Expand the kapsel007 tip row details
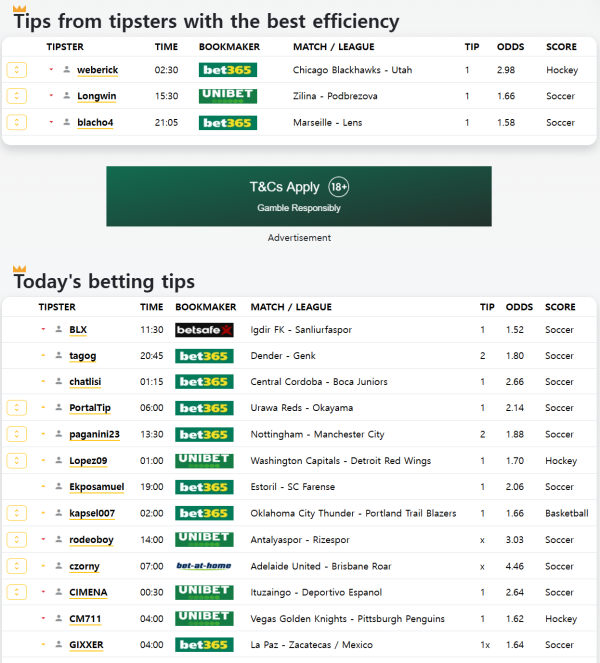This screenshot has height=663, width=600. [16, 513]
